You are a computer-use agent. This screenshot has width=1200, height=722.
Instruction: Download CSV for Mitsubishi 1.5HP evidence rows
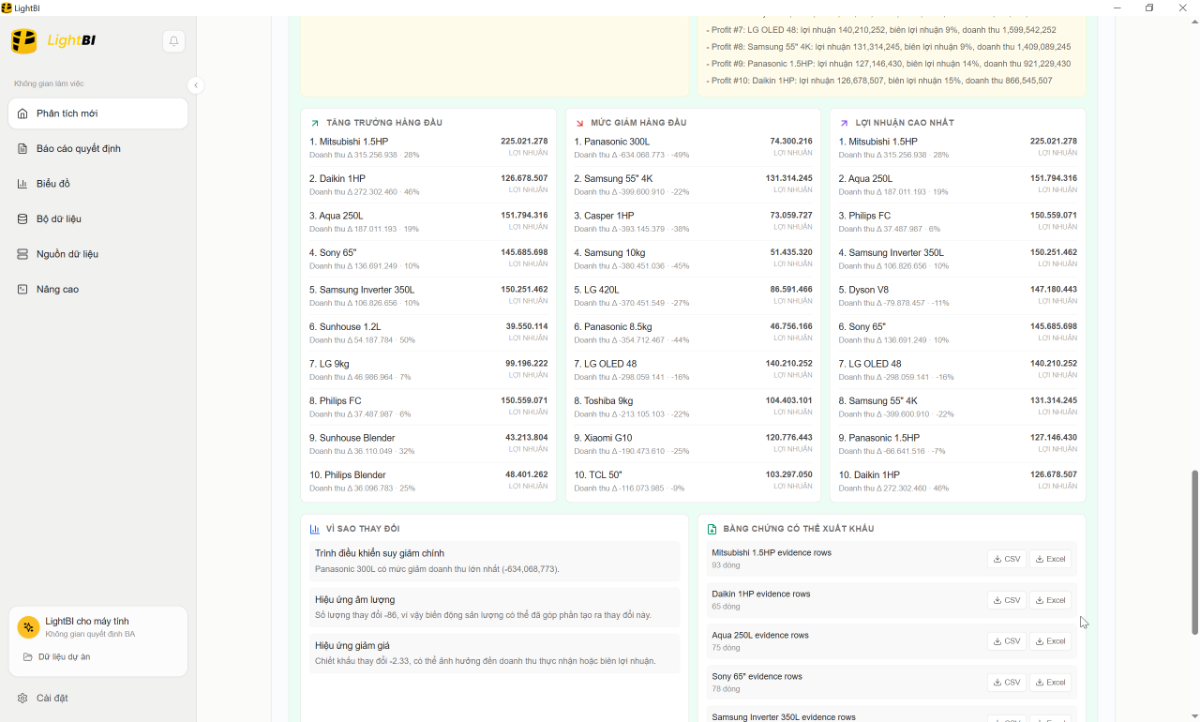(x=1007, y=559)
